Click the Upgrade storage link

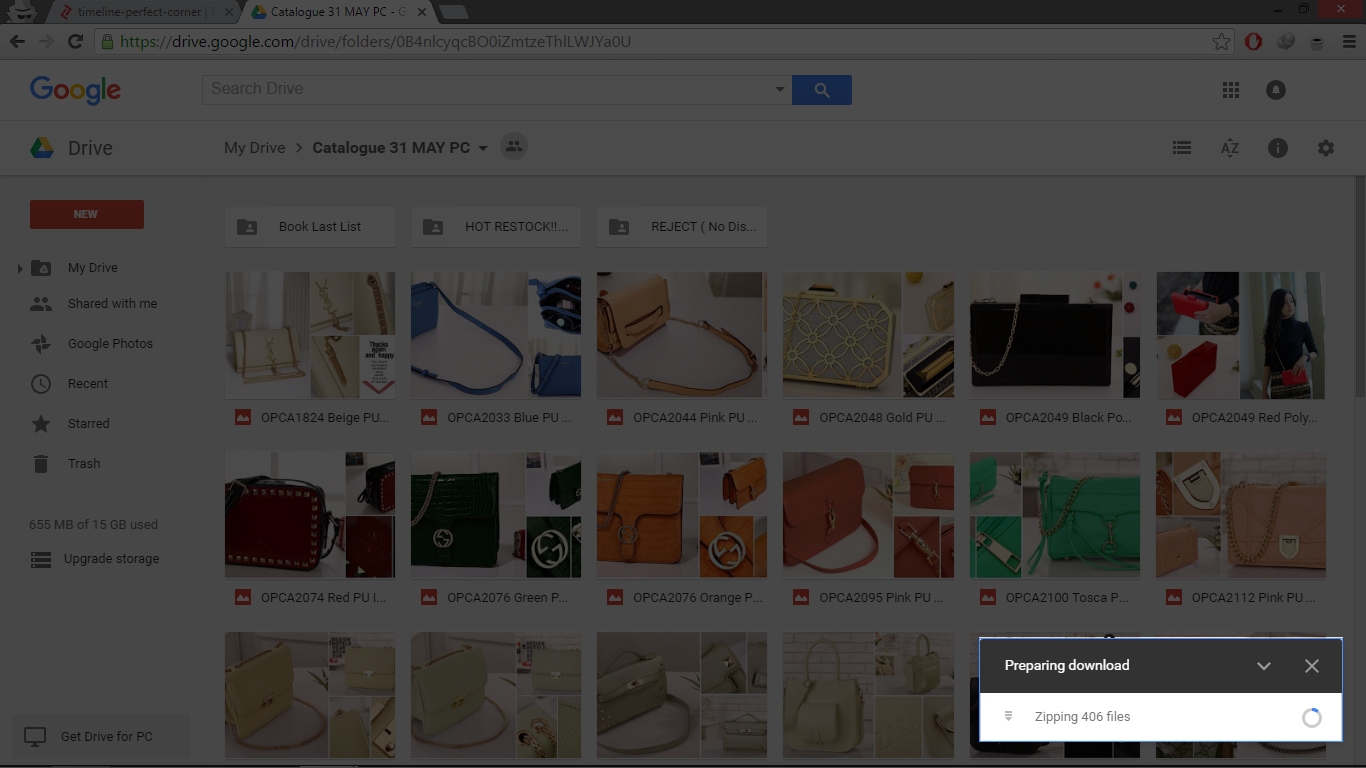(x=111, y=559)
